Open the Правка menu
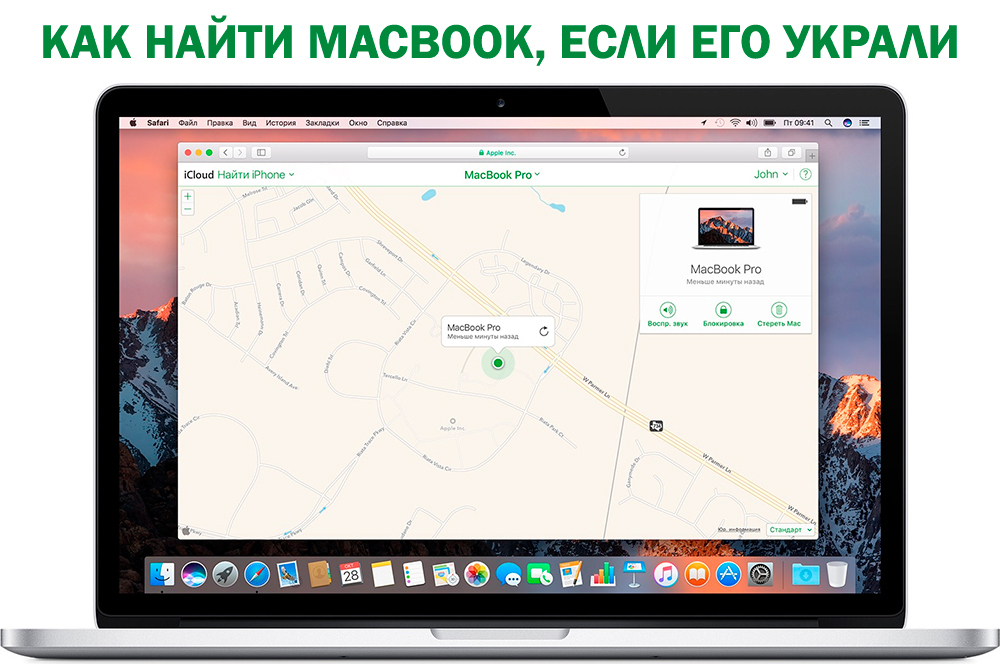This screenshot has height=664, width=1000. pyautogui.click(x=219, y=122)
